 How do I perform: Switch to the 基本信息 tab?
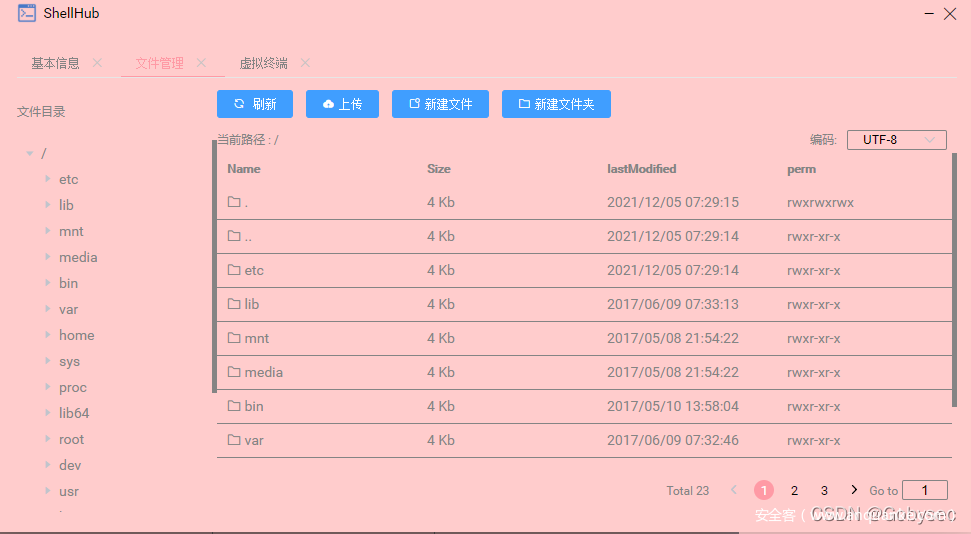(55, 63)
